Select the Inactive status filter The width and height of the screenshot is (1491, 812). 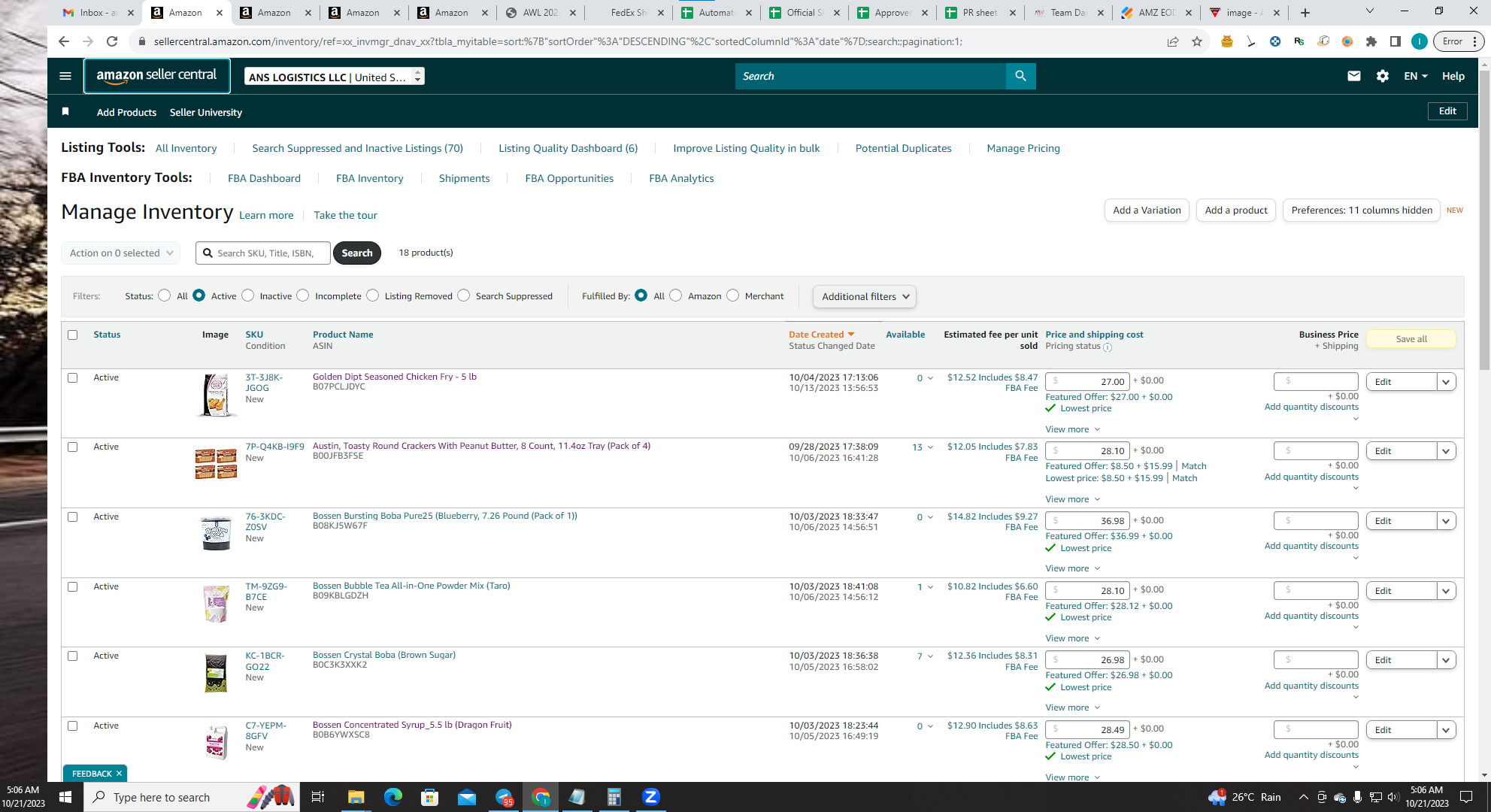click(248, 295)
